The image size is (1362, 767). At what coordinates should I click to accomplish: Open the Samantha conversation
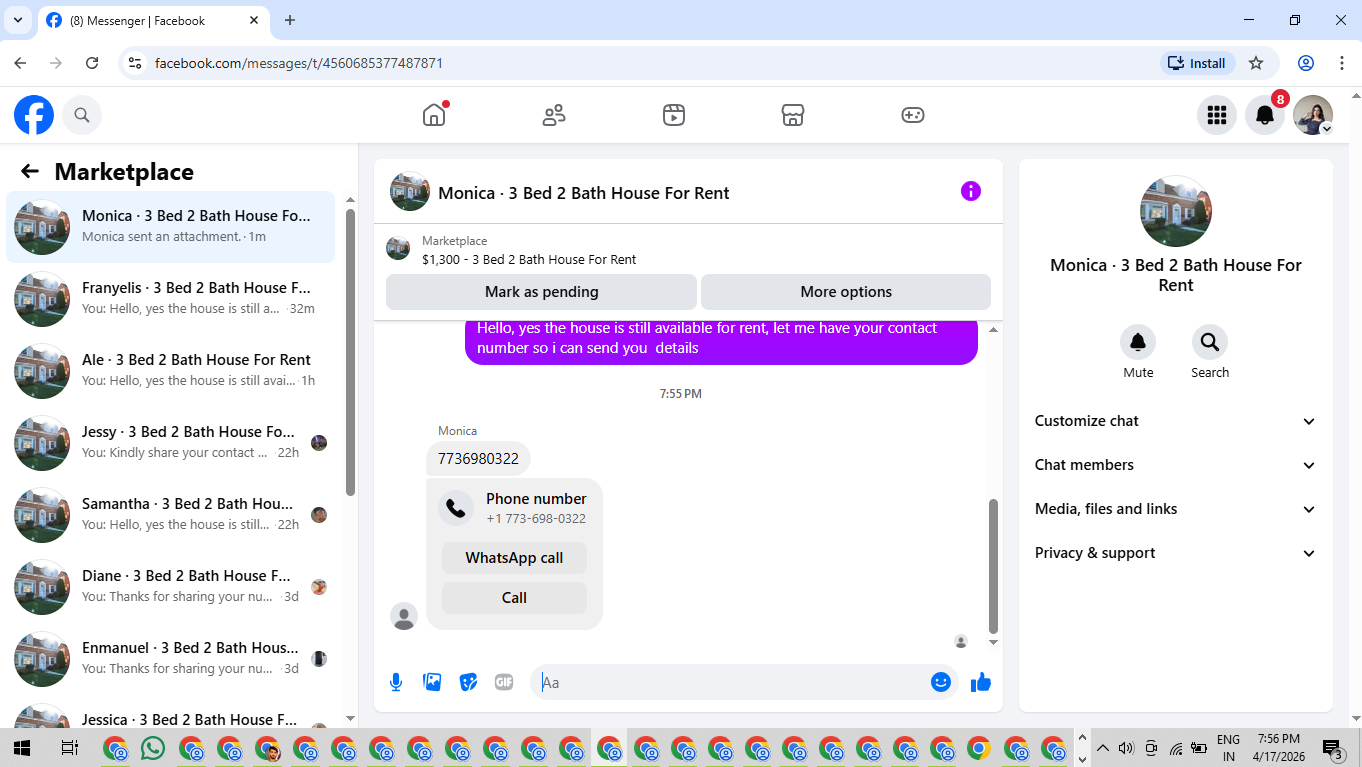(171, 515)
